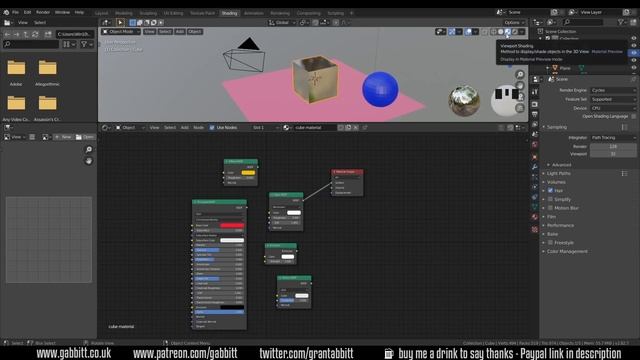Select the tweak cursor tool in viewport header

click(x=120, y=22)
